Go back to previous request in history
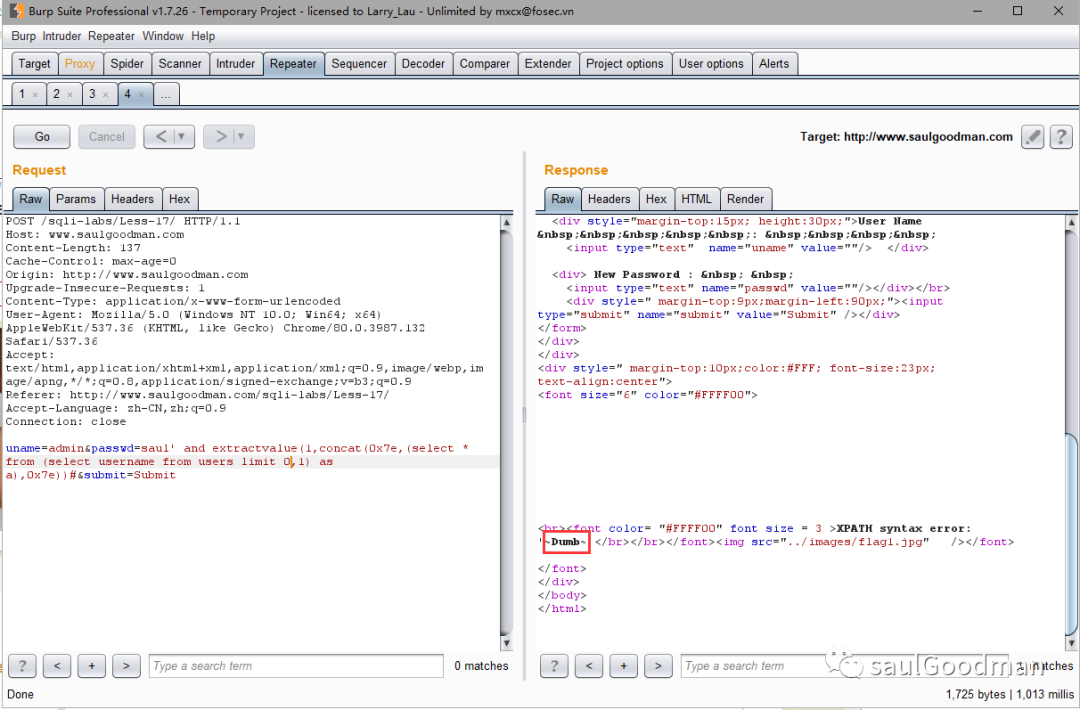 tap(160, 136)
